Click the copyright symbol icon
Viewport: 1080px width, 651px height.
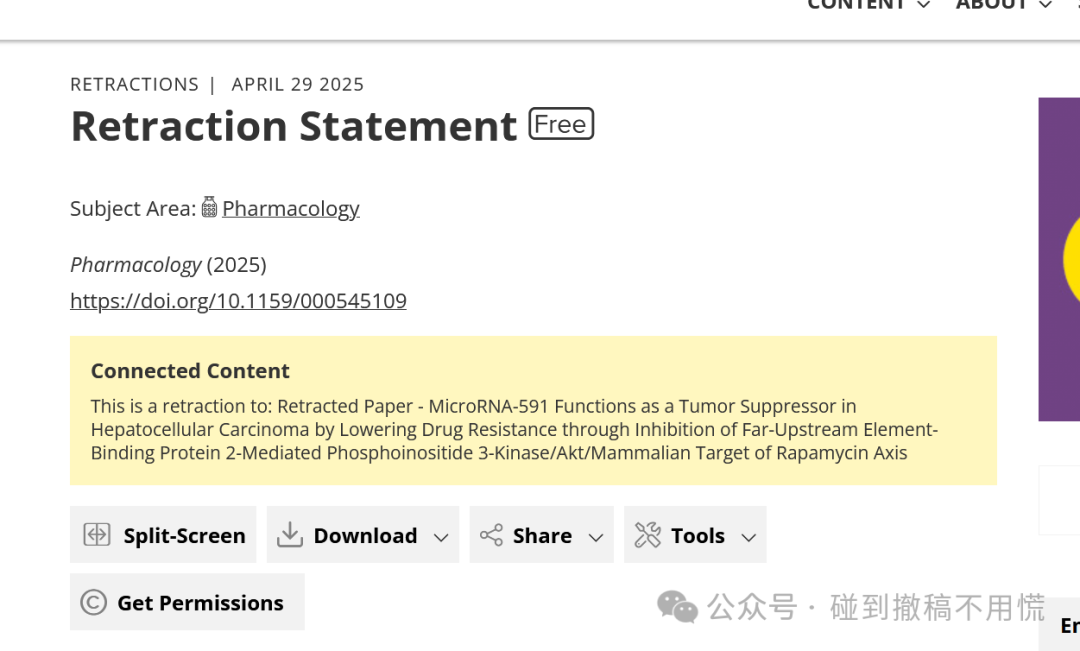[94, 602]
